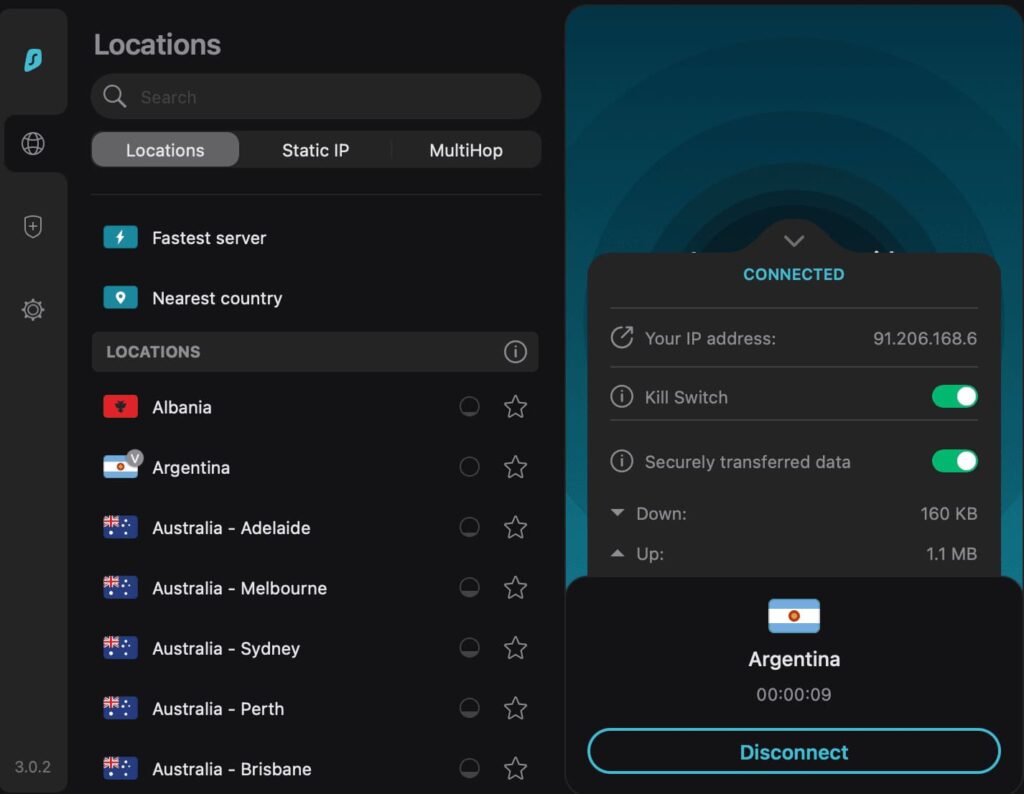Click the connection timer 00:00:09

(794, 694)
